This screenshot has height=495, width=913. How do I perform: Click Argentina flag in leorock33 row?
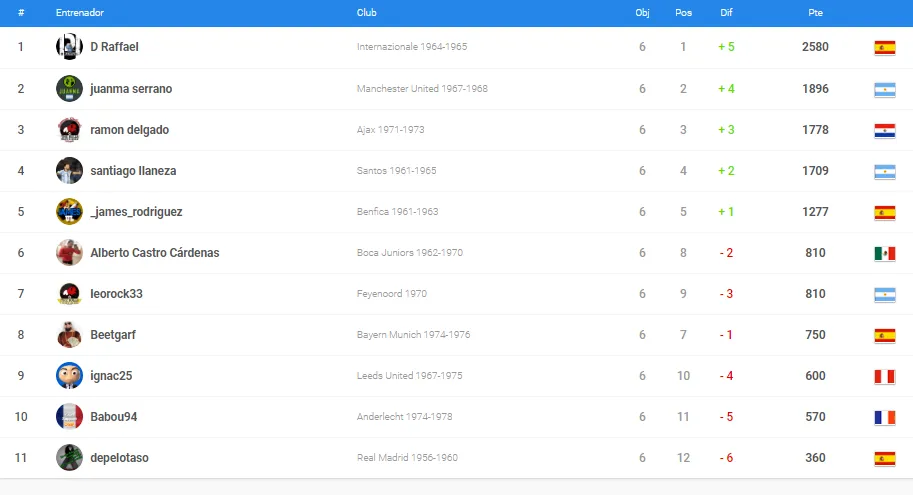[x=884, y=295]
